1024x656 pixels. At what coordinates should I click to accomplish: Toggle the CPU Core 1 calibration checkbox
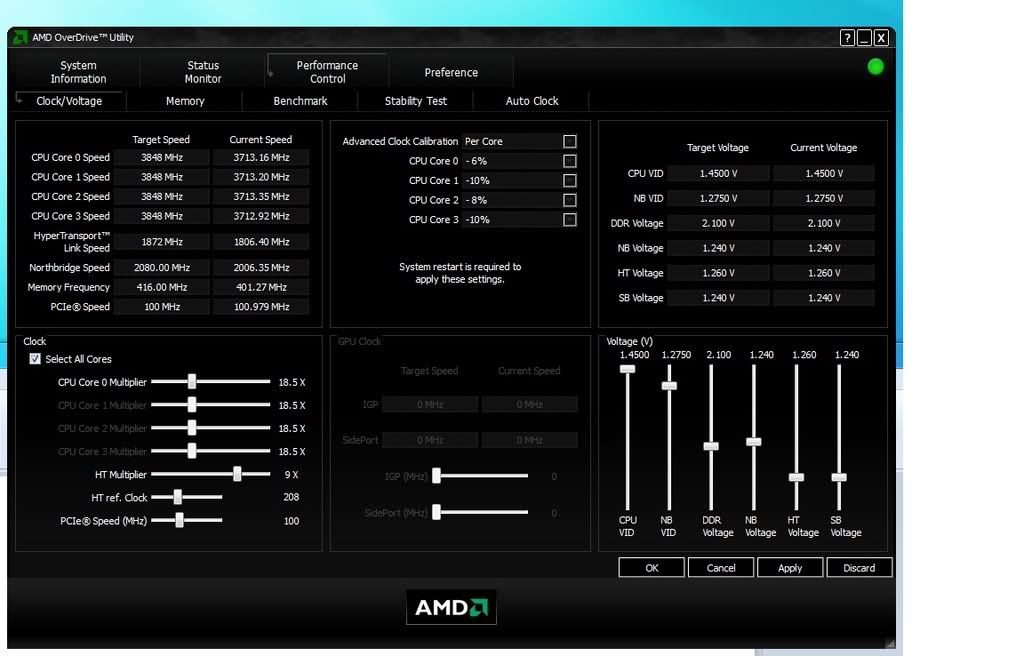[x=569, y=180]
